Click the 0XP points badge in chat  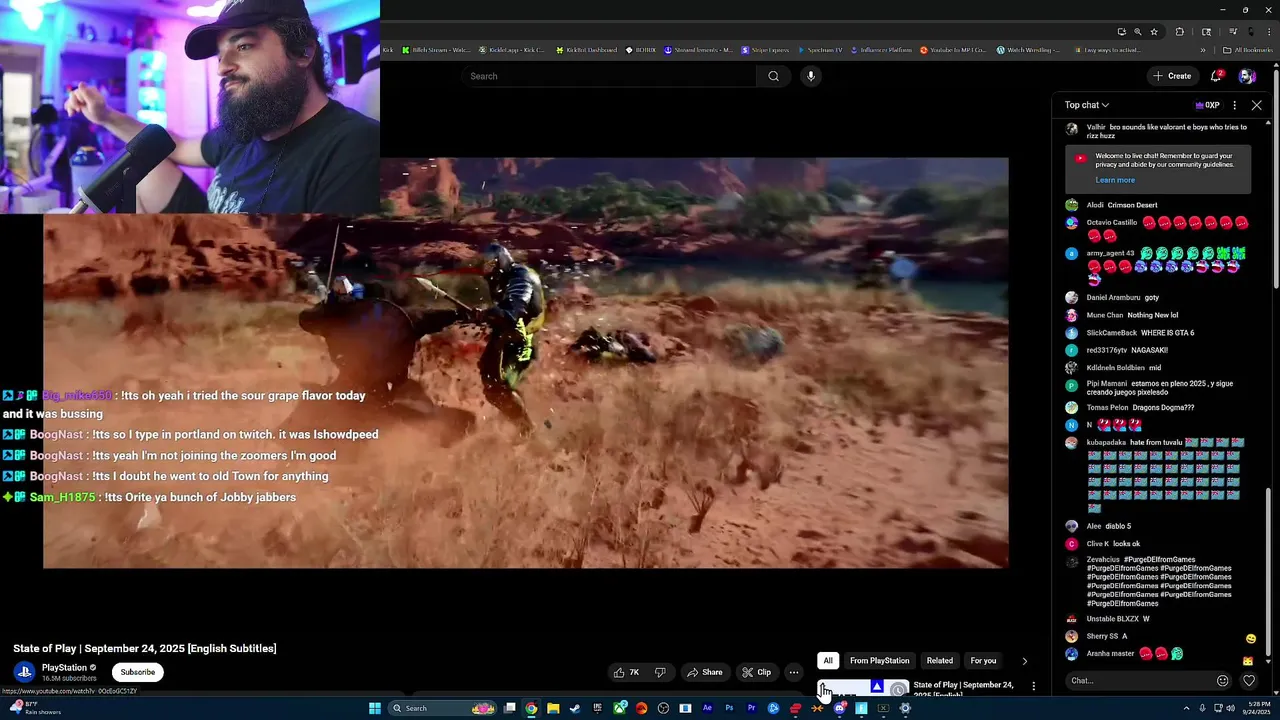[x=1207, y=105]
